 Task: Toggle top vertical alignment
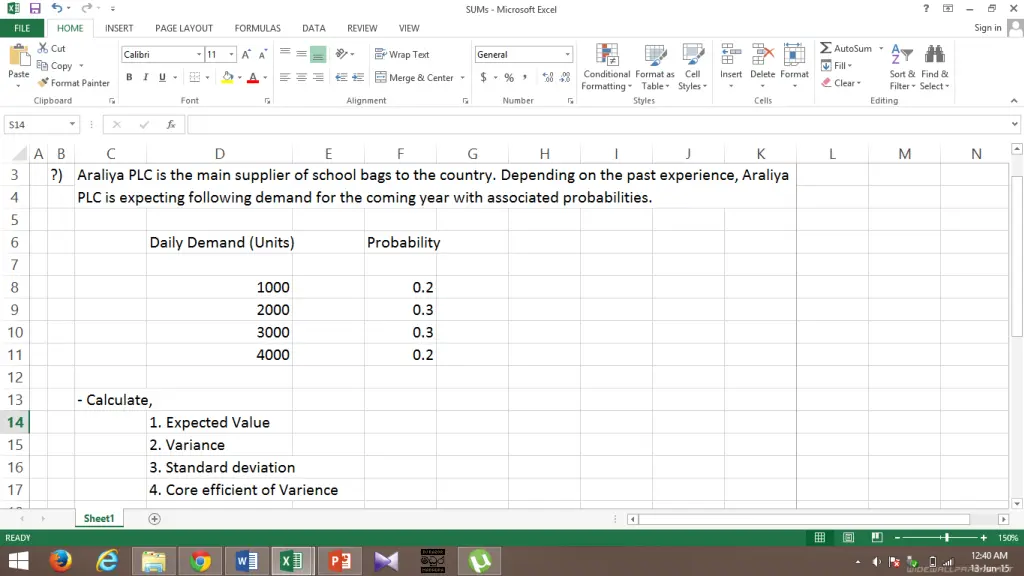[285, 54]
